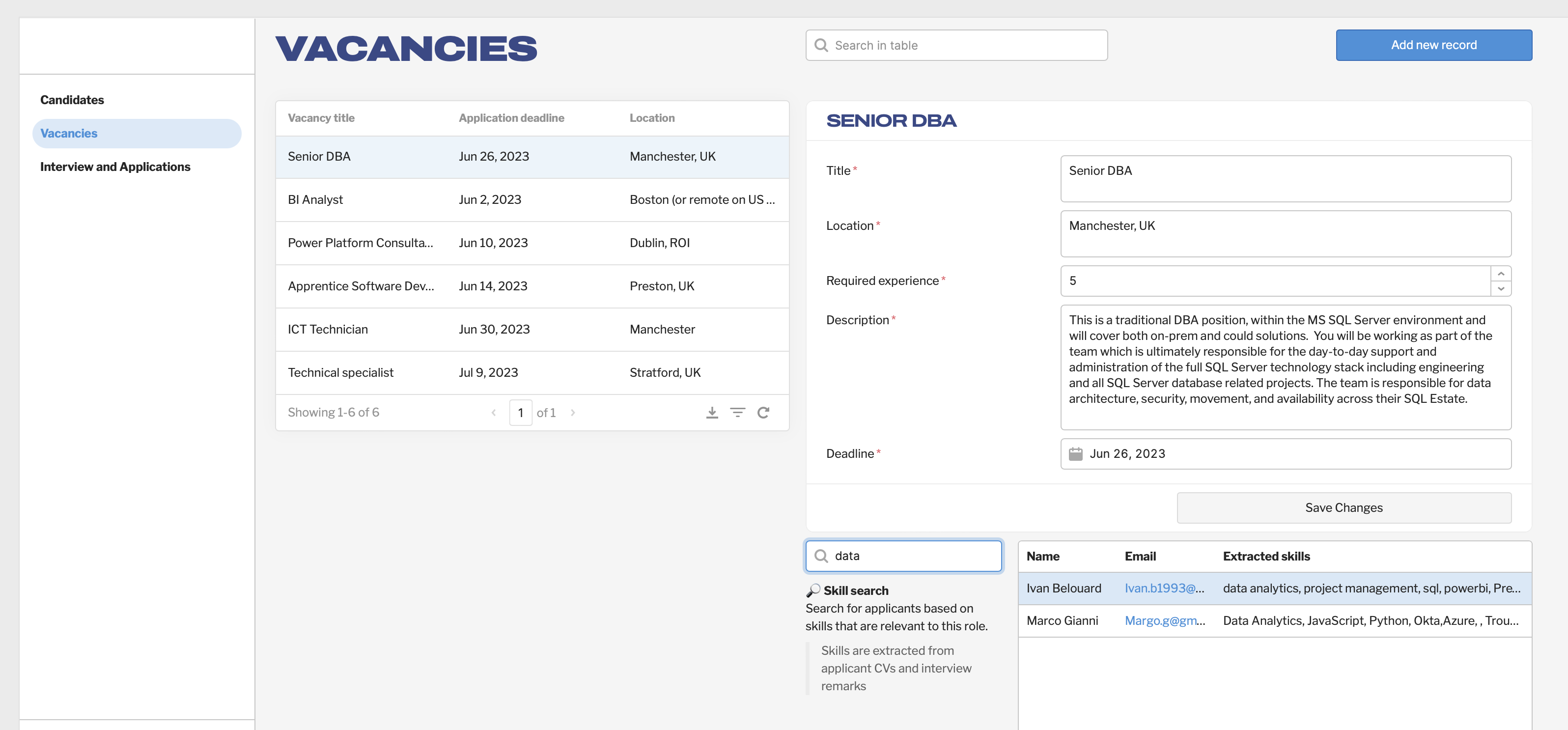The width and height of the screenshot is (1568, 730).
Task: Click the download table data icon
Action: 712,412
